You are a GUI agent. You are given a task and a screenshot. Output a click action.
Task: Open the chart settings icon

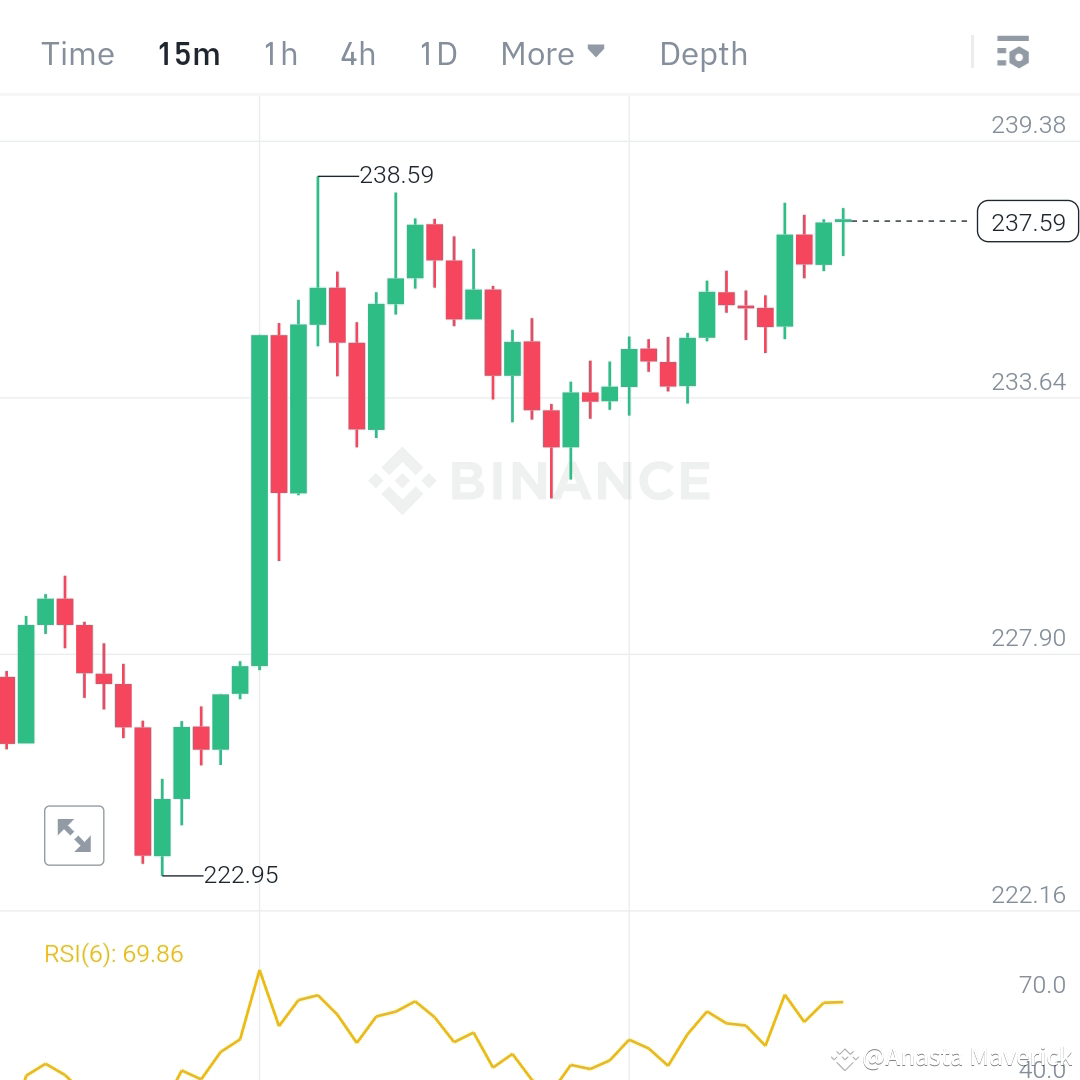pyautogui.click(x=1014, y=53)
